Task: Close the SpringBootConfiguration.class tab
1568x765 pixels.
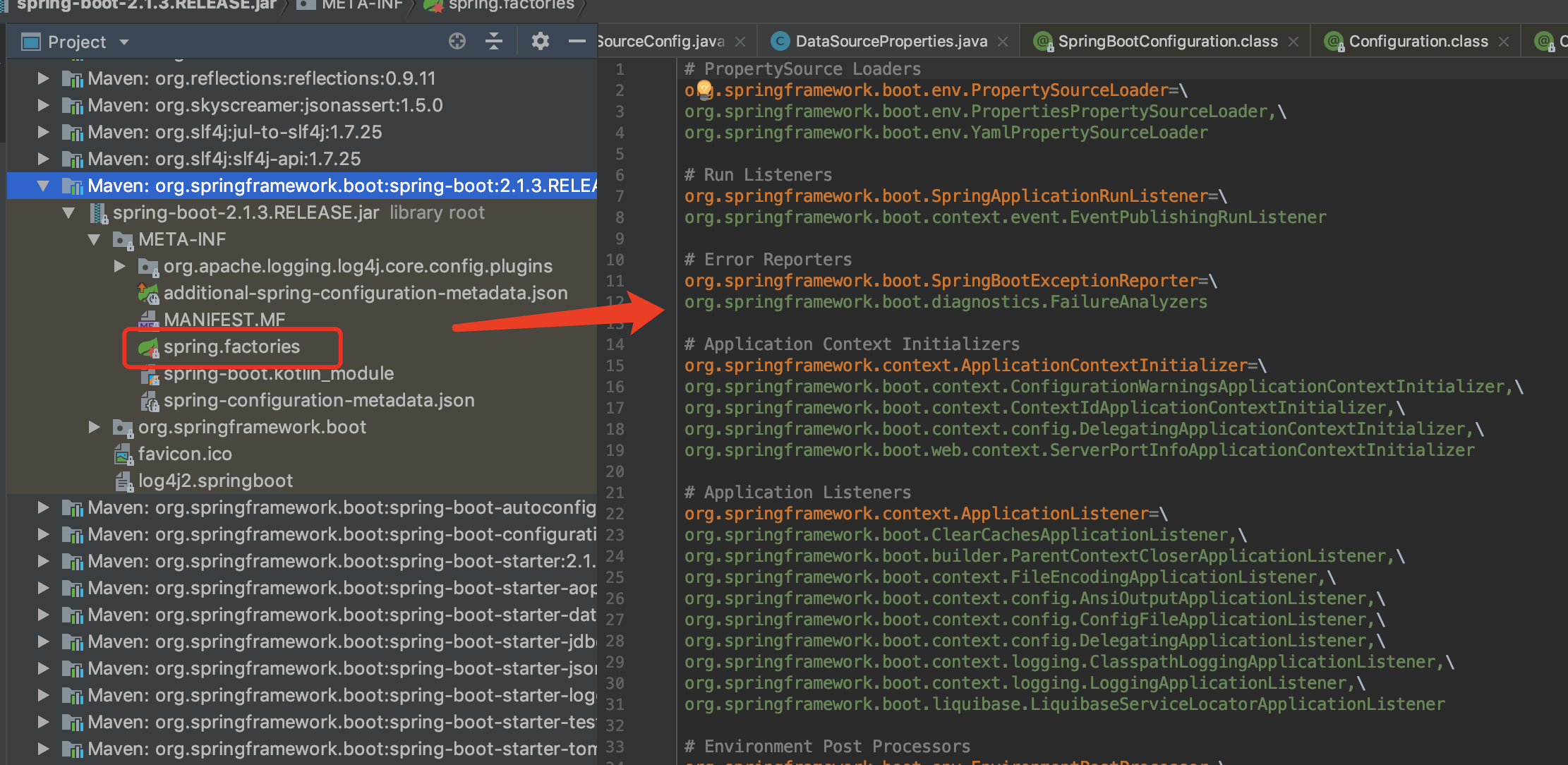Action: (1293, 42)
